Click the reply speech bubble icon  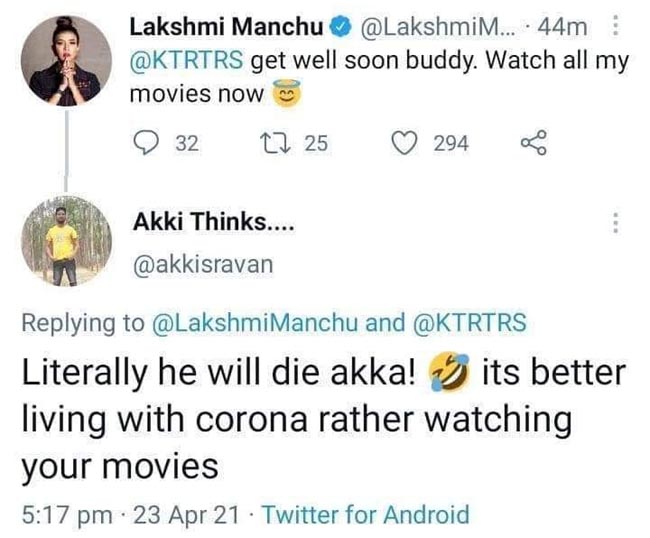[146, 144]
